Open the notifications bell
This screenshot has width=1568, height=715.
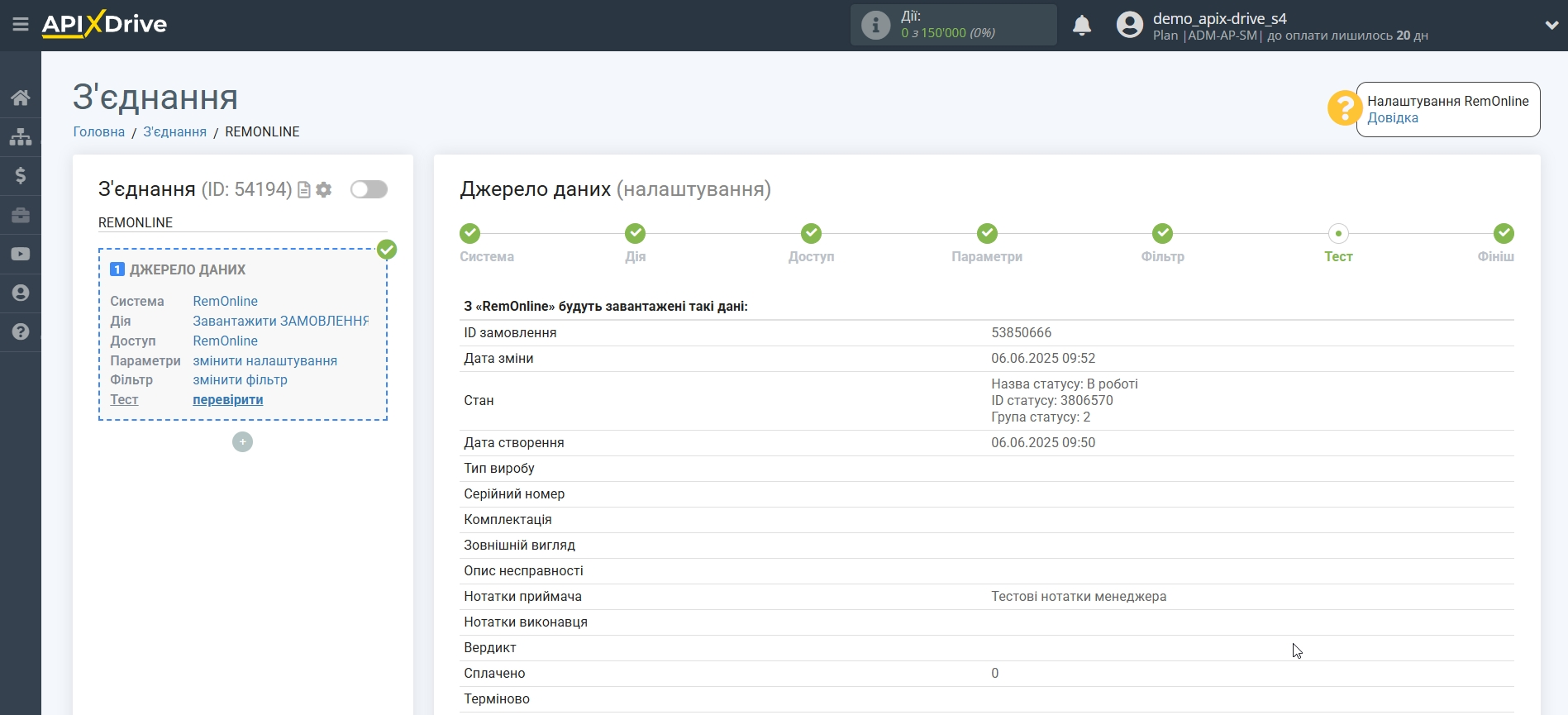[1082, 26]
